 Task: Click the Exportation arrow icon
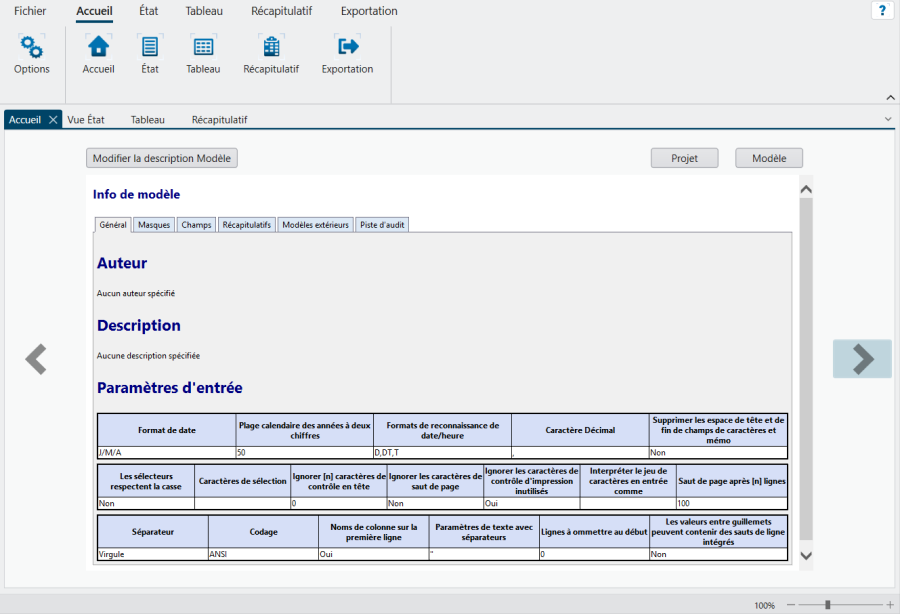pyautogui.click(x=347, y=47)
